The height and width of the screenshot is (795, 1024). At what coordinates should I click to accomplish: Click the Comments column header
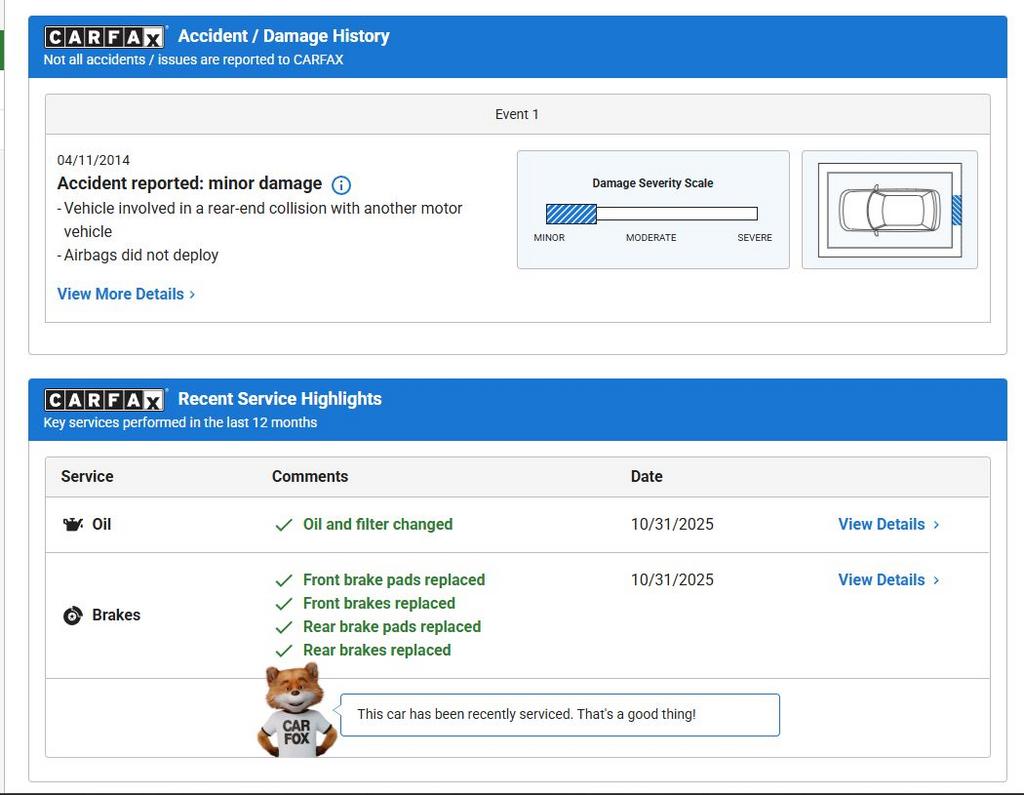point(310,476)
